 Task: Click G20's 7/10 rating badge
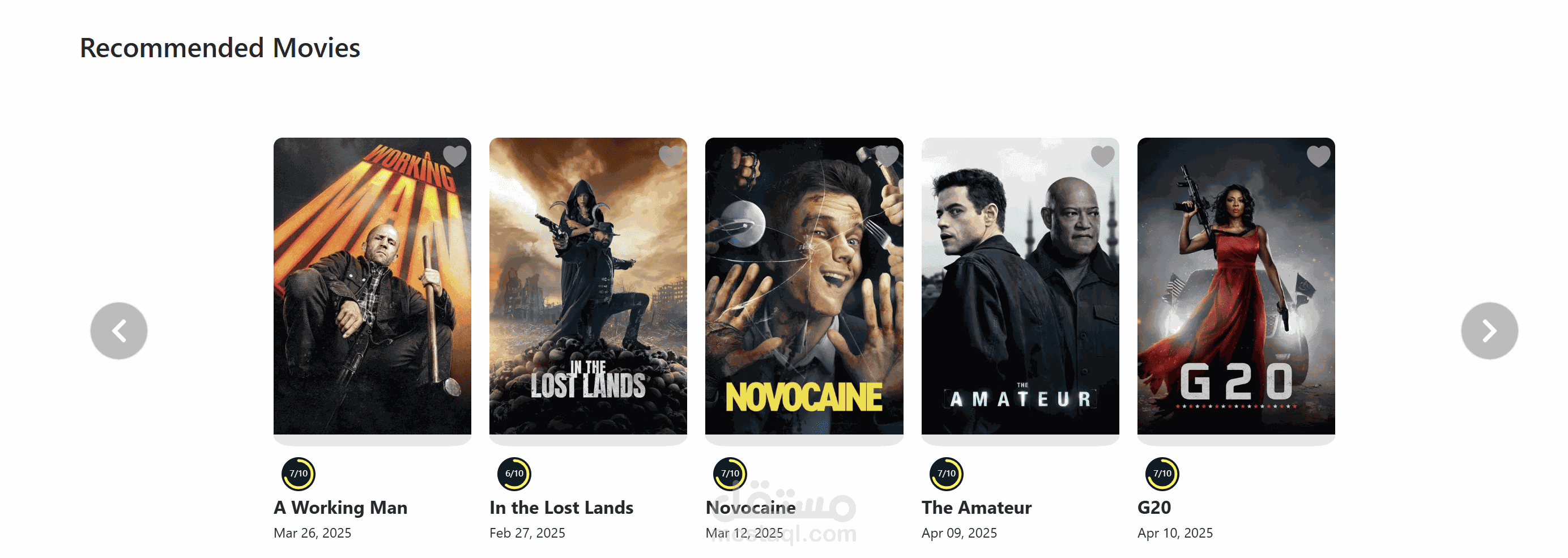(1162, 474)
